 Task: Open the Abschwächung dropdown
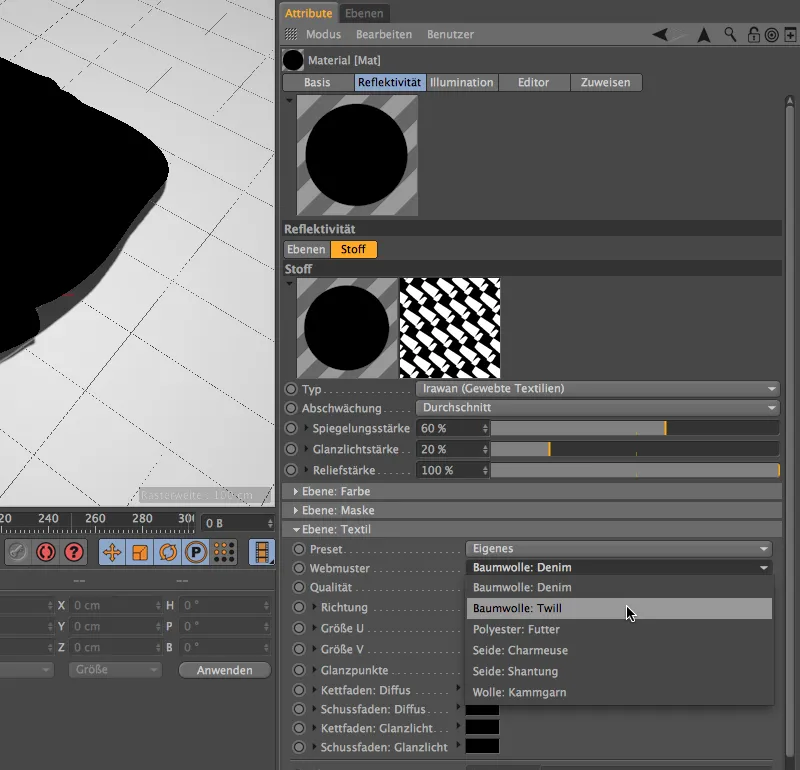597,408
